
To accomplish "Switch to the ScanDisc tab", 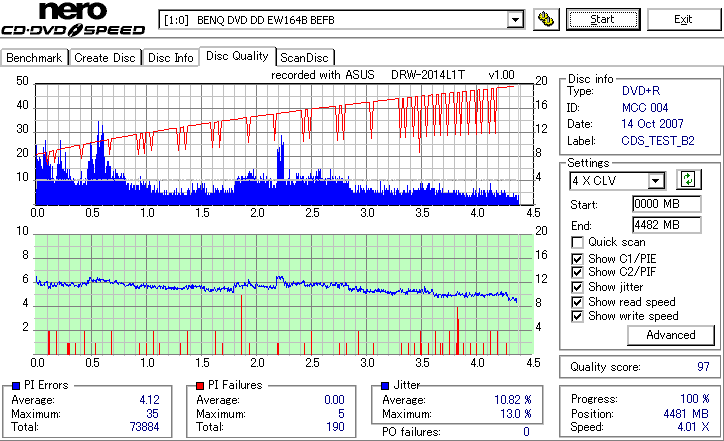I will tap(304, 58).
